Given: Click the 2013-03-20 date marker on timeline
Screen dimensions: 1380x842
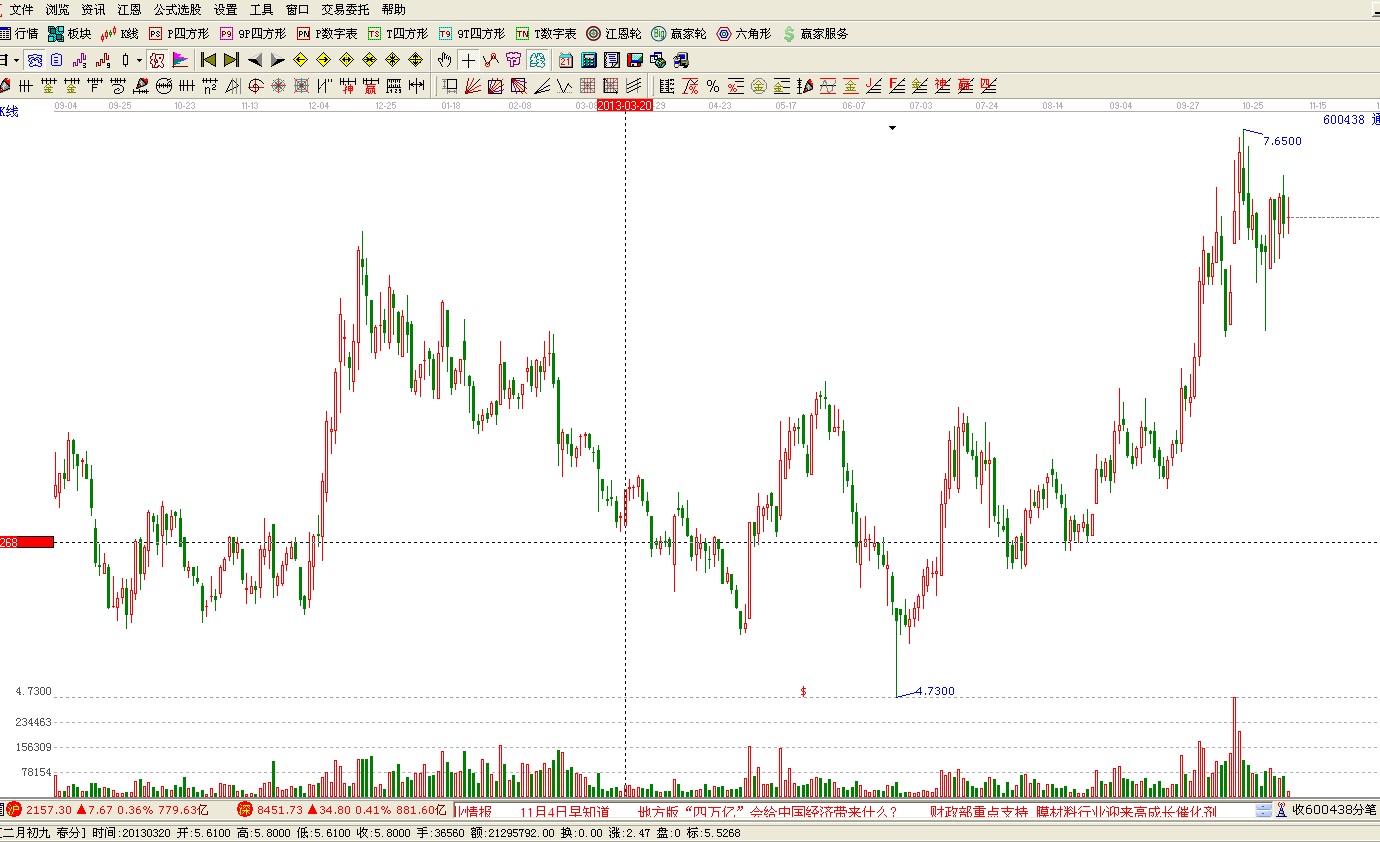Looking at the screenshot, I should 624,105.
